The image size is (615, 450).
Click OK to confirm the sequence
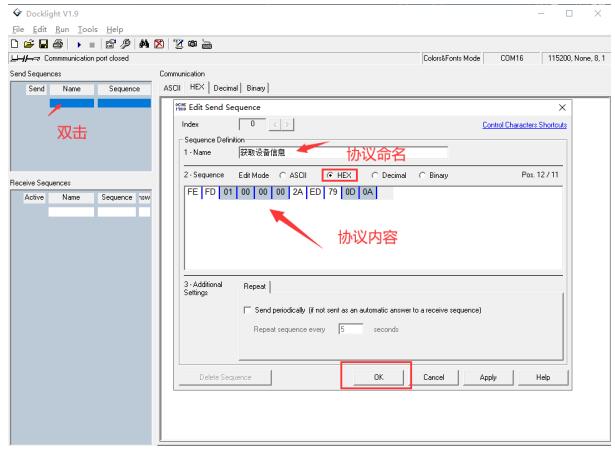click(x=378, y=377)
